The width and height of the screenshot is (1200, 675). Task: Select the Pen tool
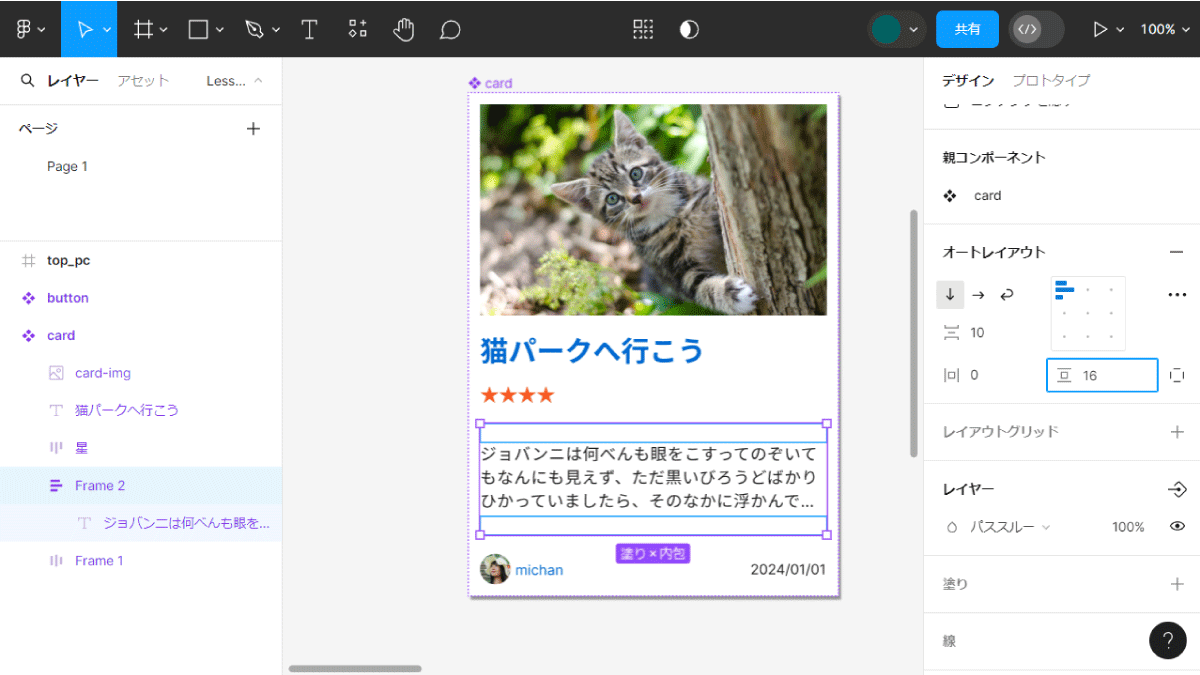pos(254,29)
